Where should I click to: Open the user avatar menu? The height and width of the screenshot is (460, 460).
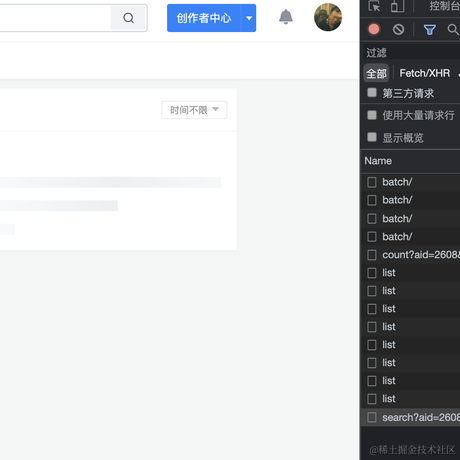pos(328,17)
